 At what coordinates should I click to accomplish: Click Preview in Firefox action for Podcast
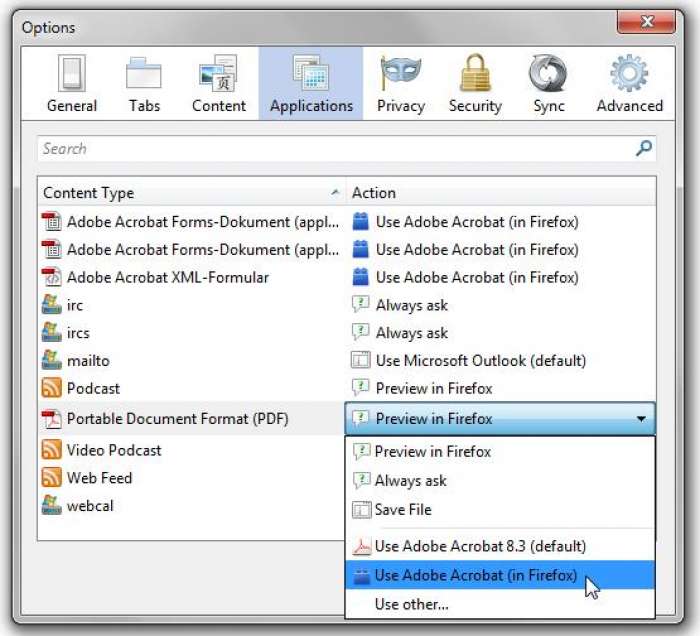click(x=434, y=388)
